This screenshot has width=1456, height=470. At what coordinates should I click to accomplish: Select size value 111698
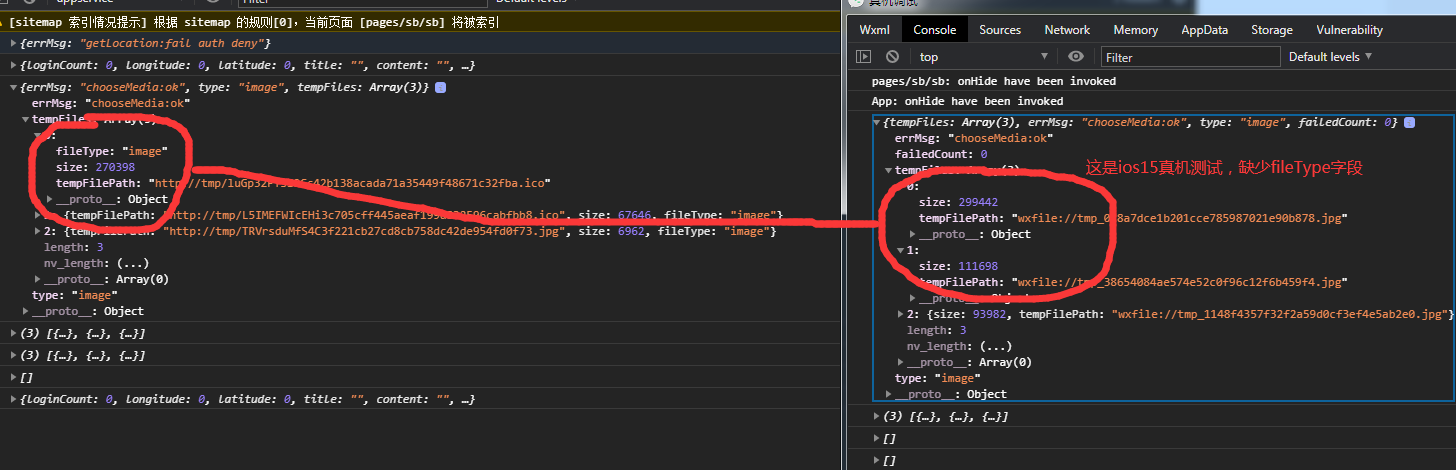(977, 266)
